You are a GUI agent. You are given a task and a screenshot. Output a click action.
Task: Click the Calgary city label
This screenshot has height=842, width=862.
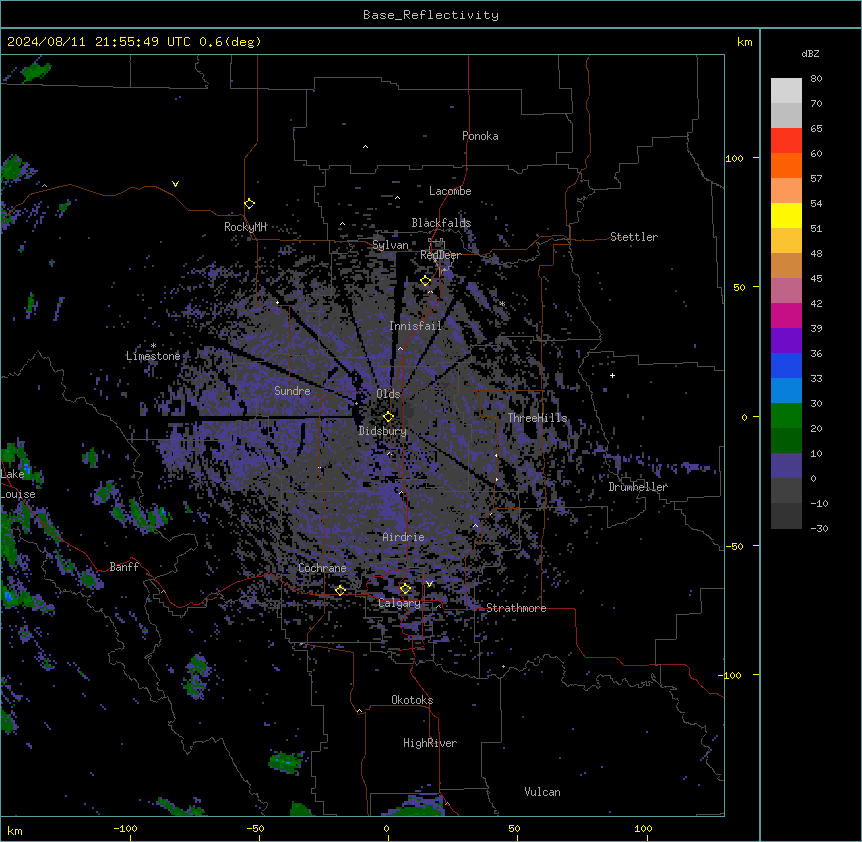[399, 603]
